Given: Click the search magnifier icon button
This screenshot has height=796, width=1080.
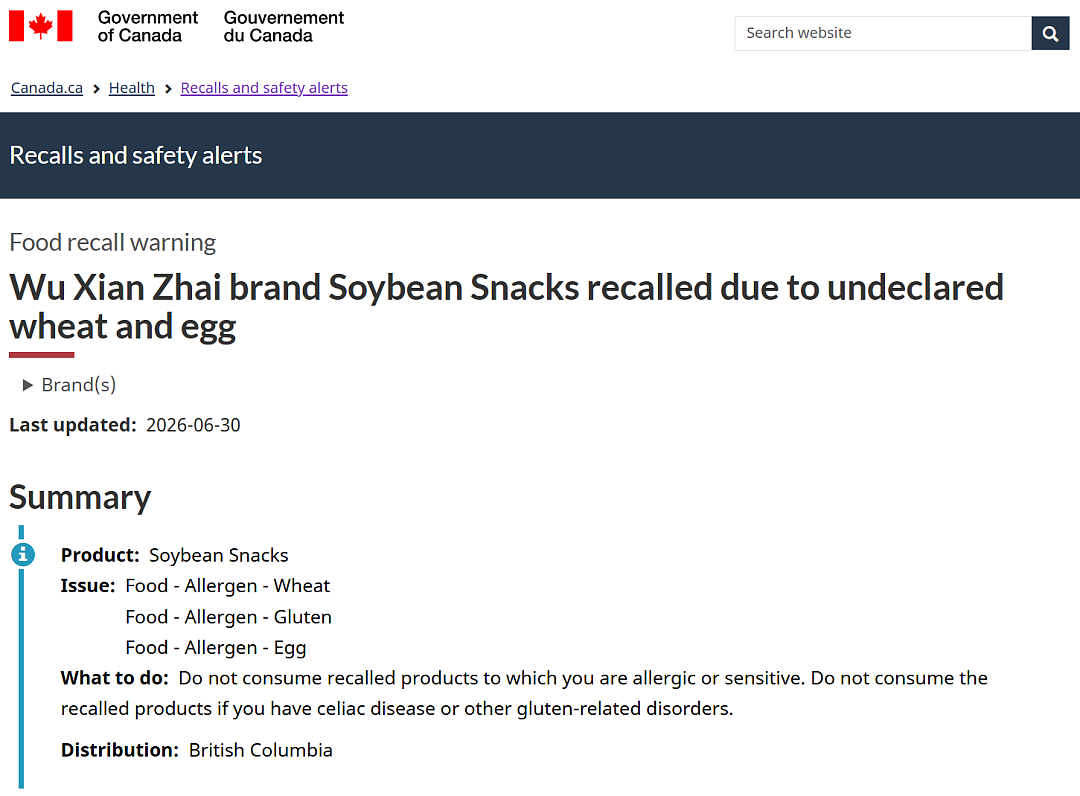Looking at the screenshot, I should click(x=1050, y=33).
